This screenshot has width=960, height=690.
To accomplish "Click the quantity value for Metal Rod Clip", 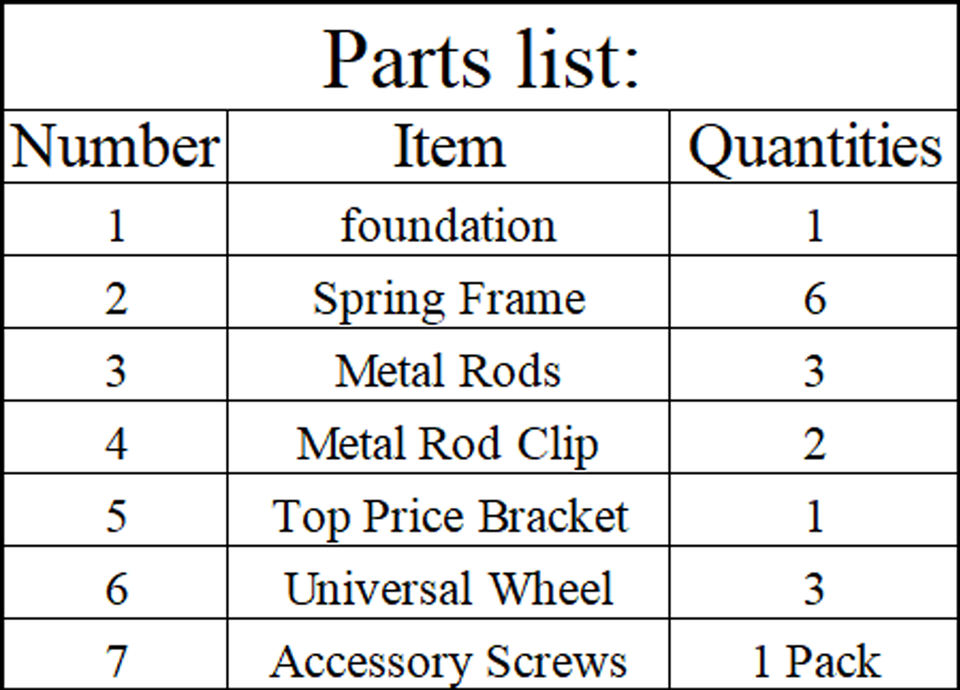I will 814,443.
